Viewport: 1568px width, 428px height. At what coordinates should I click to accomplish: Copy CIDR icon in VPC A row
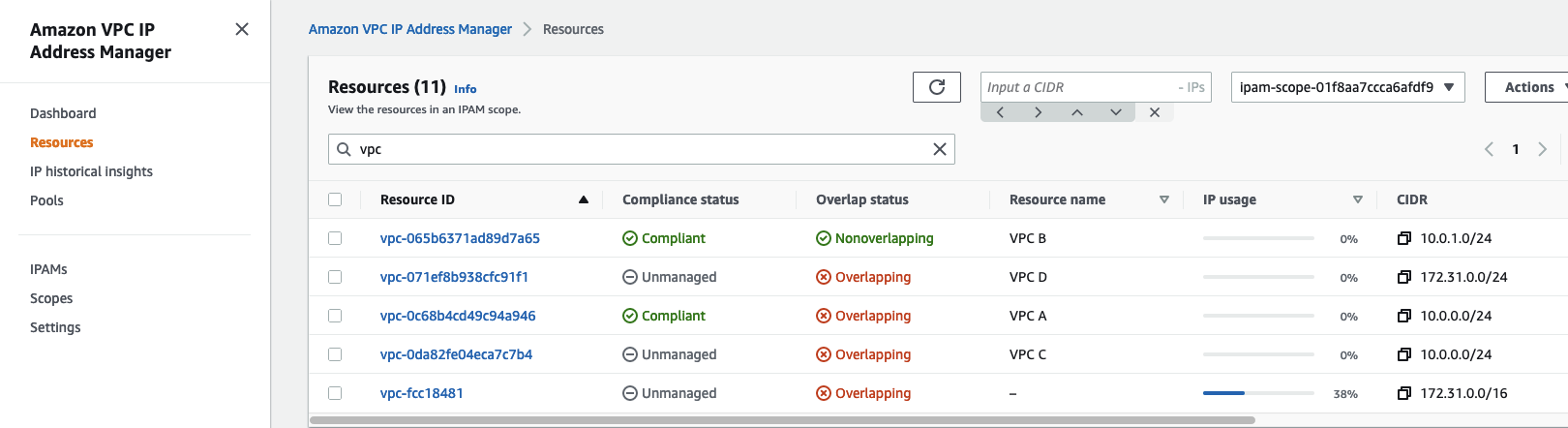[x=1404, y=316]
